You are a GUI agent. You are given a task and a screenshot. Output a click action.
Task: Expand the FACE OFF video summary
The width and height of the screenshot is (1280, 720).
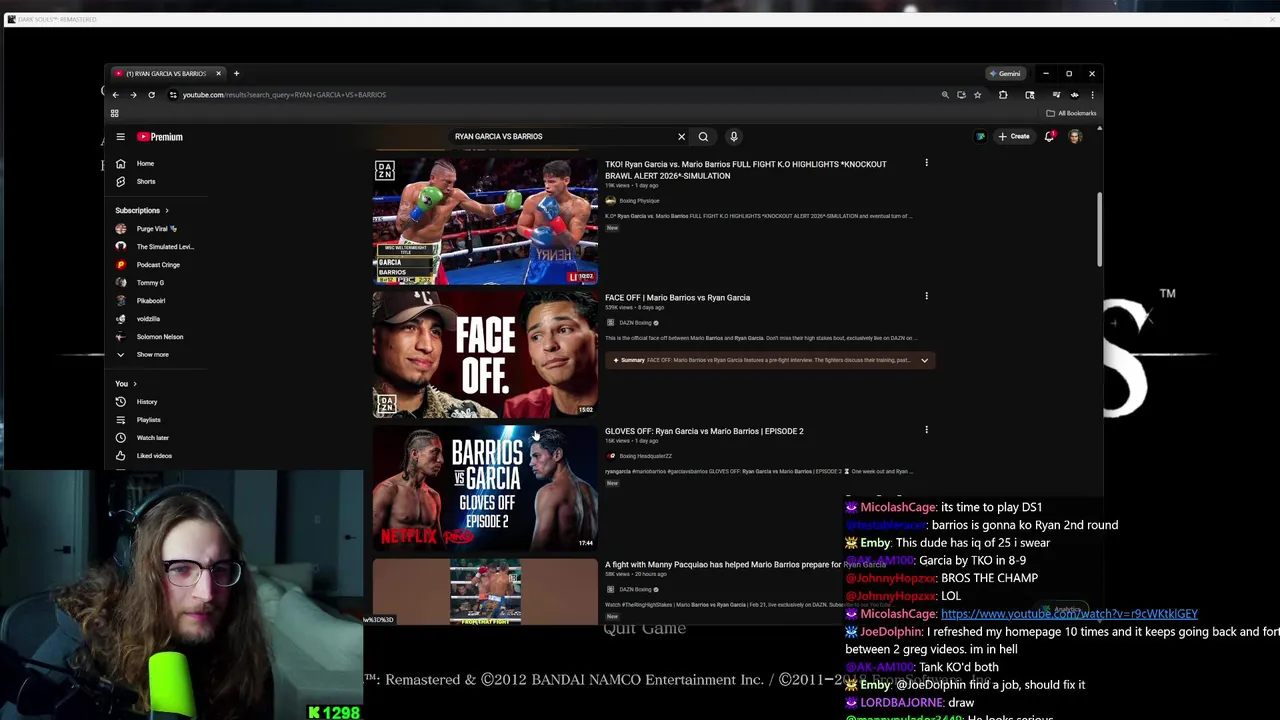(x=924, y=360)
